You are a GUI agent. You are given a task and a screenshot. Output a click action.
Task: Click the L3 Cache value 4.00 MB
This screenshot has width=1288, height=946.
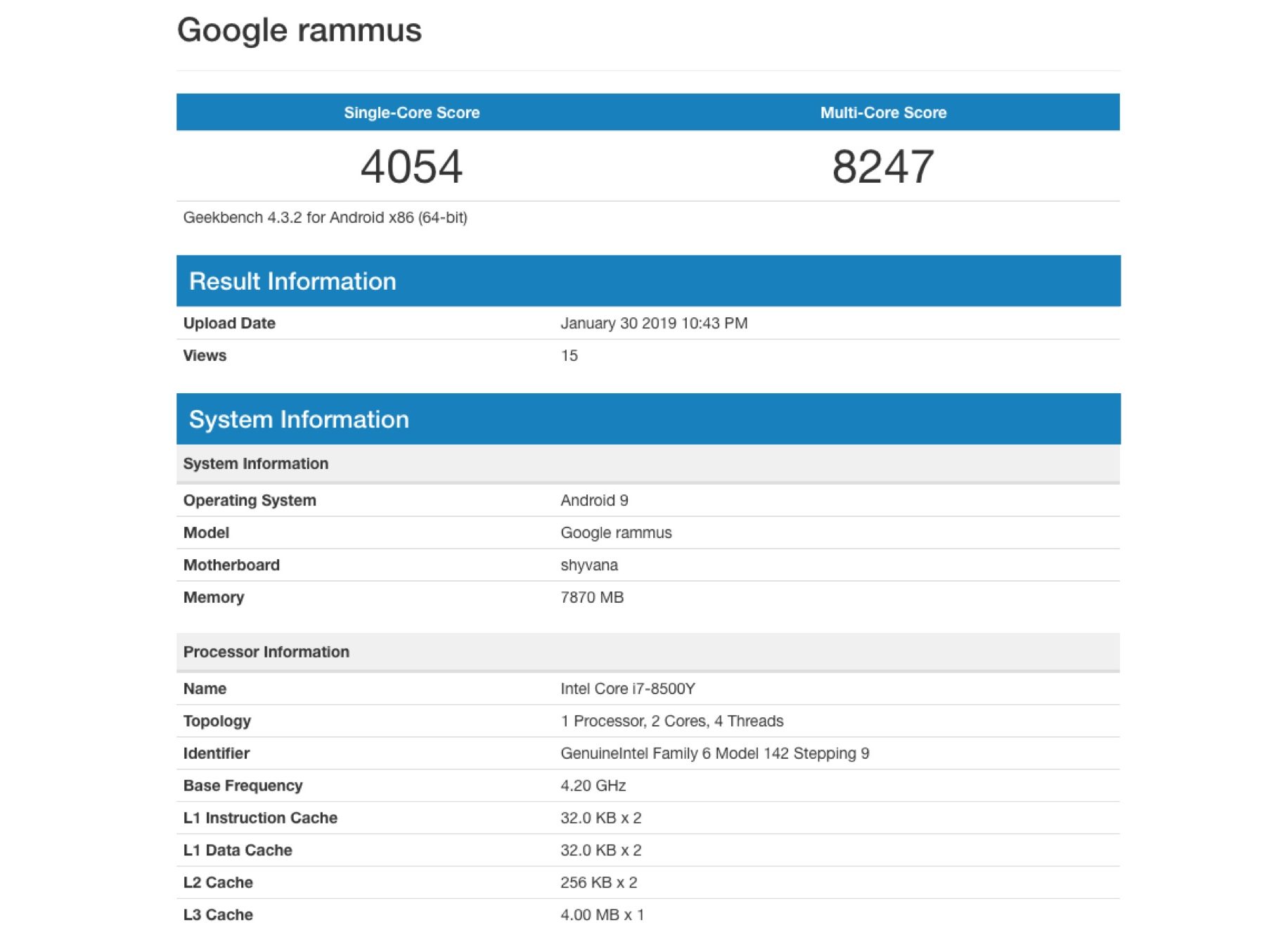click(x=602, y=915)
